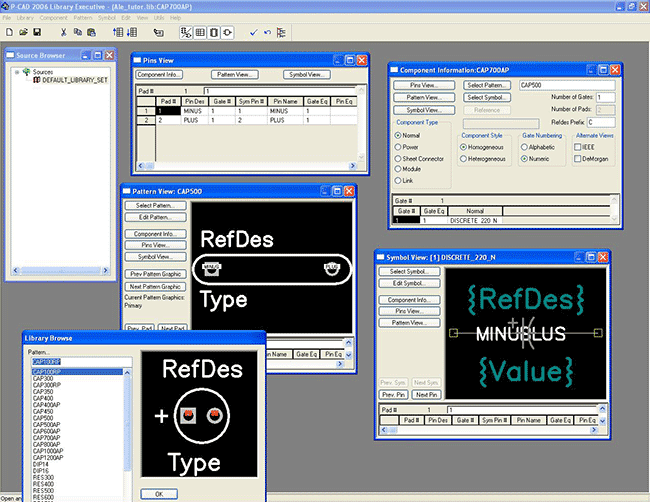Click row header 2 in Pins View table
The height and width of the screenshot is (502, 650).
[146, 120]
